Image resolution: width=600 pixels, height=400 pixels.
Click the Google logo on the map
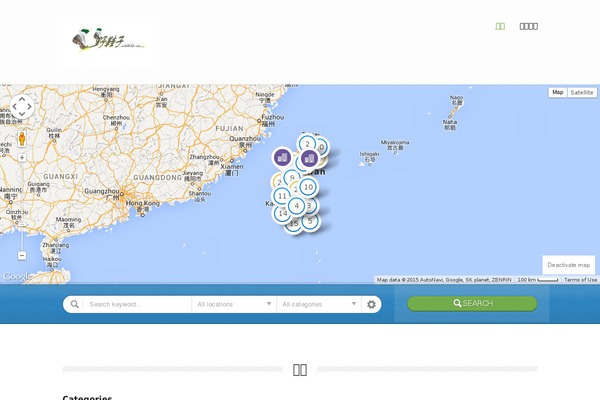tap(16, 276)
